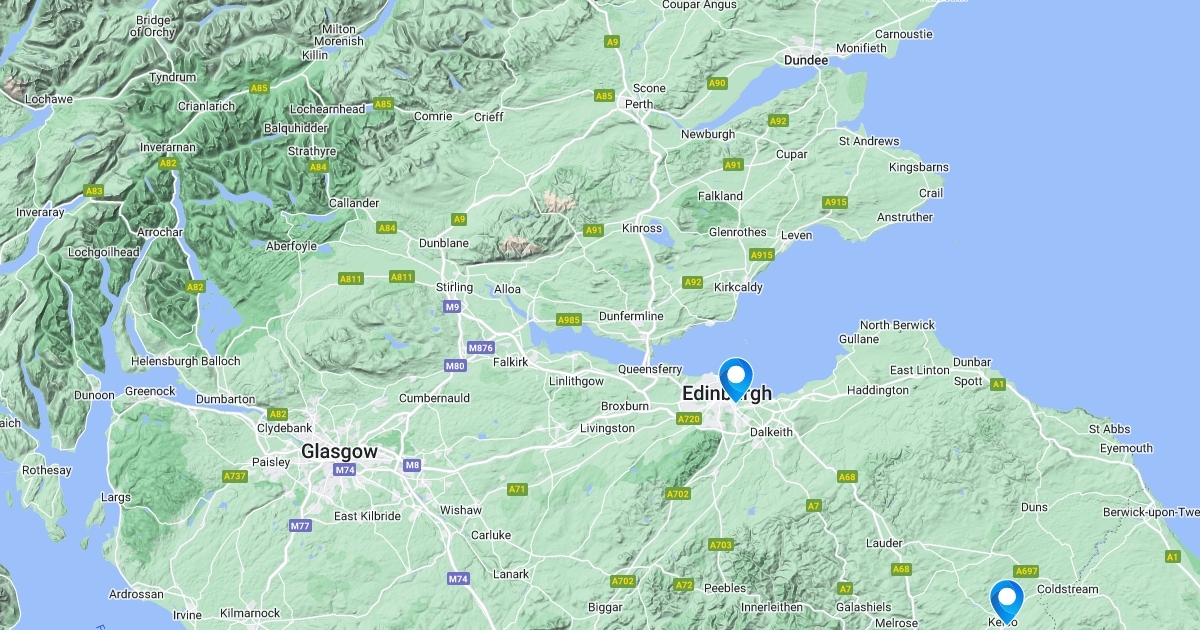The height and width of the screenshot is (630, 1200).
Task: Click the A1 road shield near Dunbar
Action: pyautogui.click(x=997, y=384)
